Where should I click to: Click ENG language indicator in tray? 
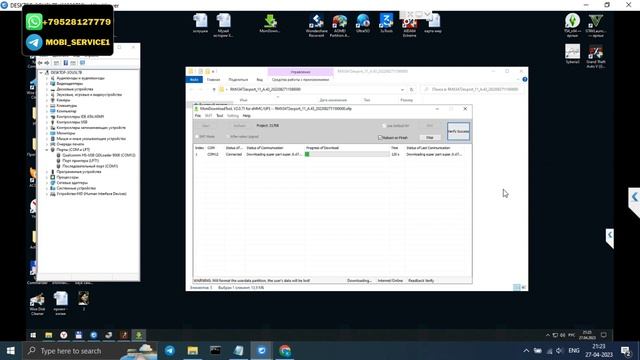click(x=574, y=351)
